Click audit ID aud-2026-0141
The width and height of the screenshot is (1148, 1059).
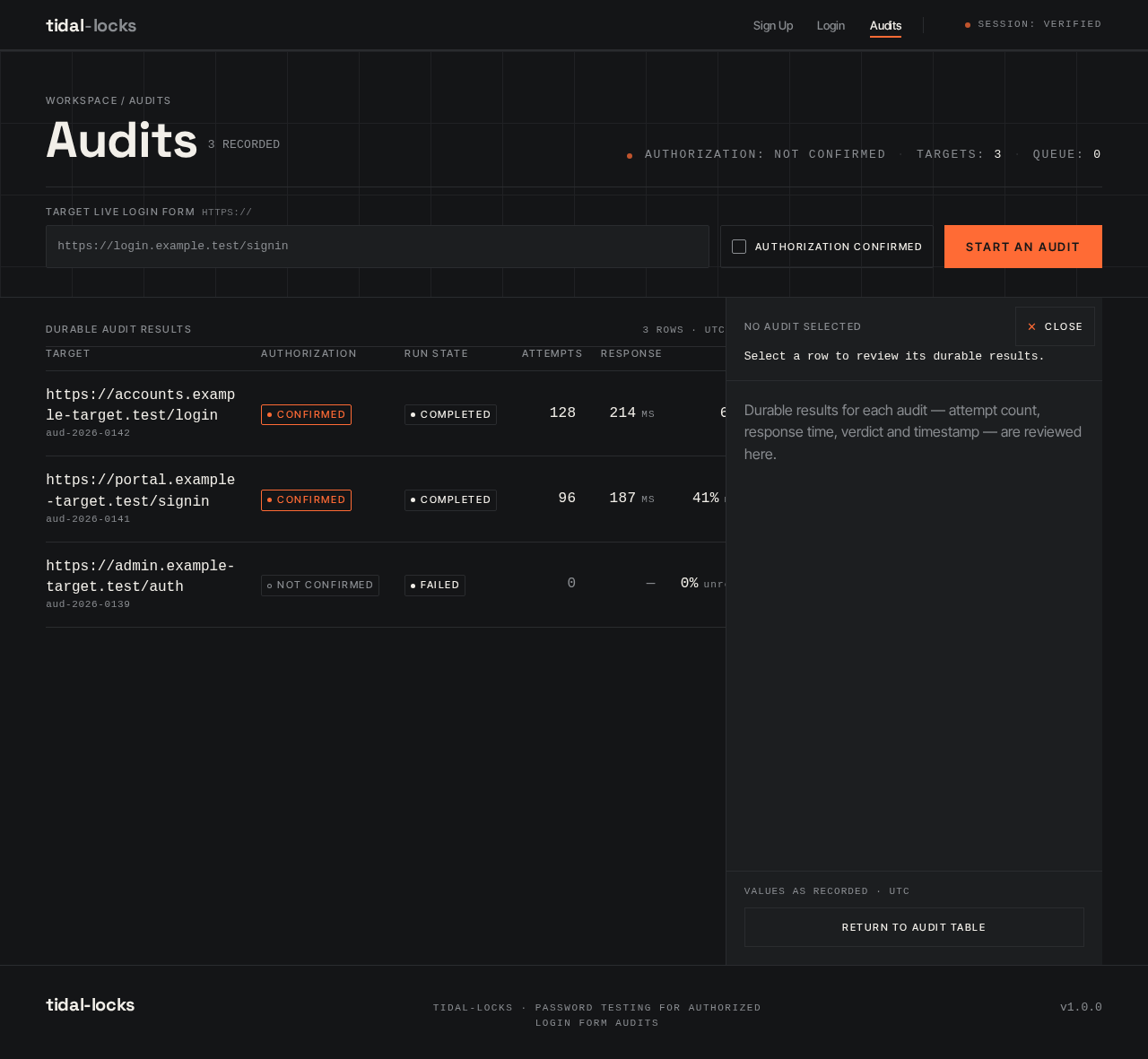pos(88,519)
